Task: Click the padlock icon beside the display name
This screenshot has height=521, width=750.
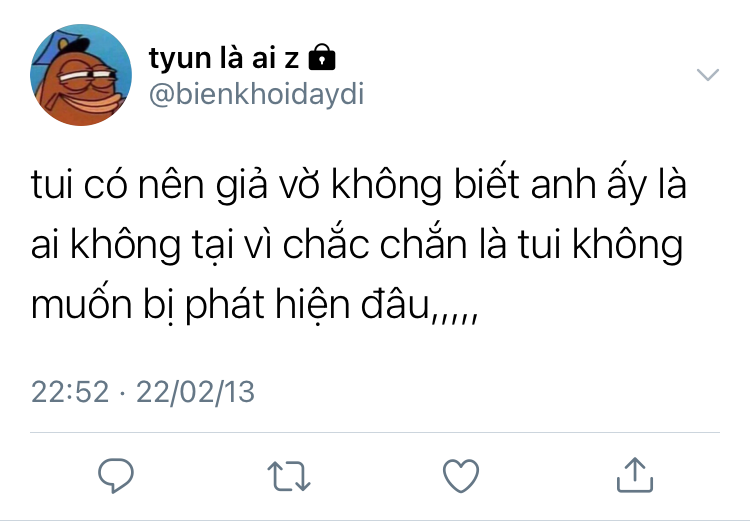Action: coord(322,57)
